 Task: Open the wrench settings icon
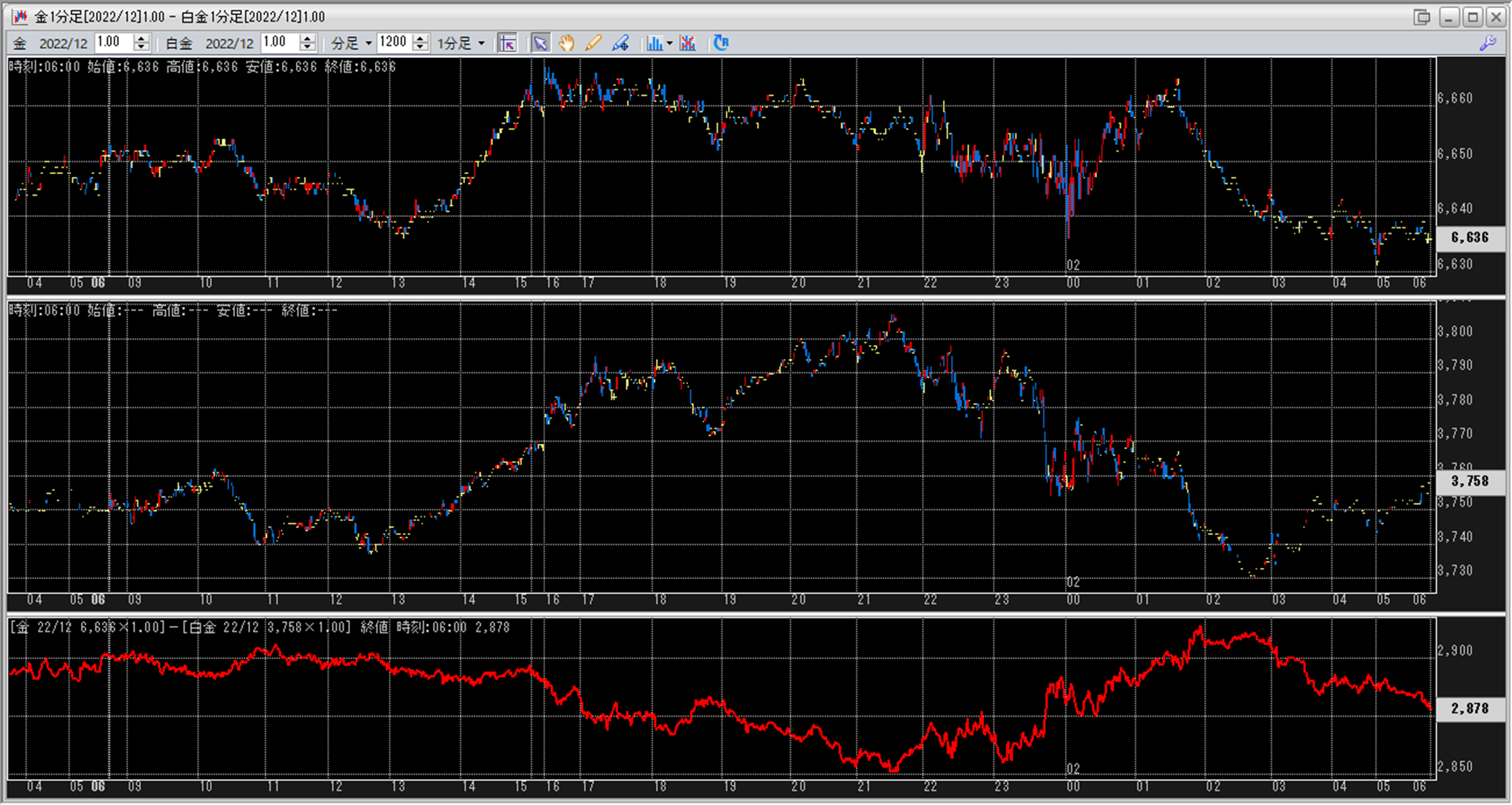pyautogui.click(x=1488, y=43)
